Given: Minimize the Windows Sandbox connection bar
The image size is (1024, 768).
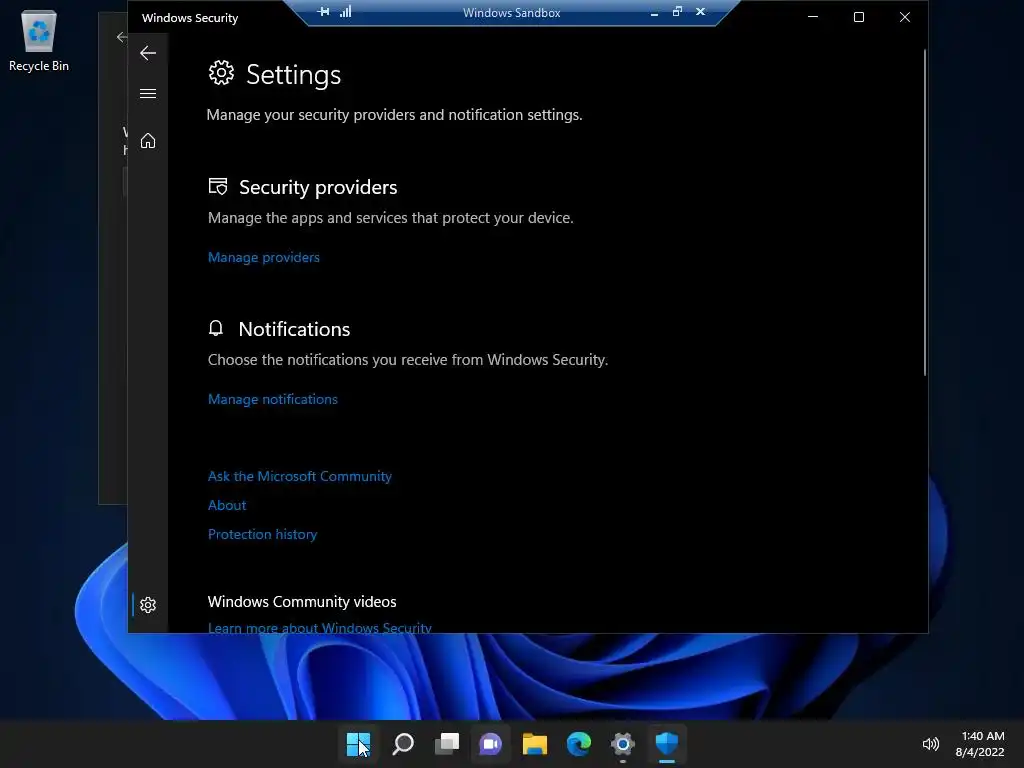Looking at the screenshot, I should [654, 12].
